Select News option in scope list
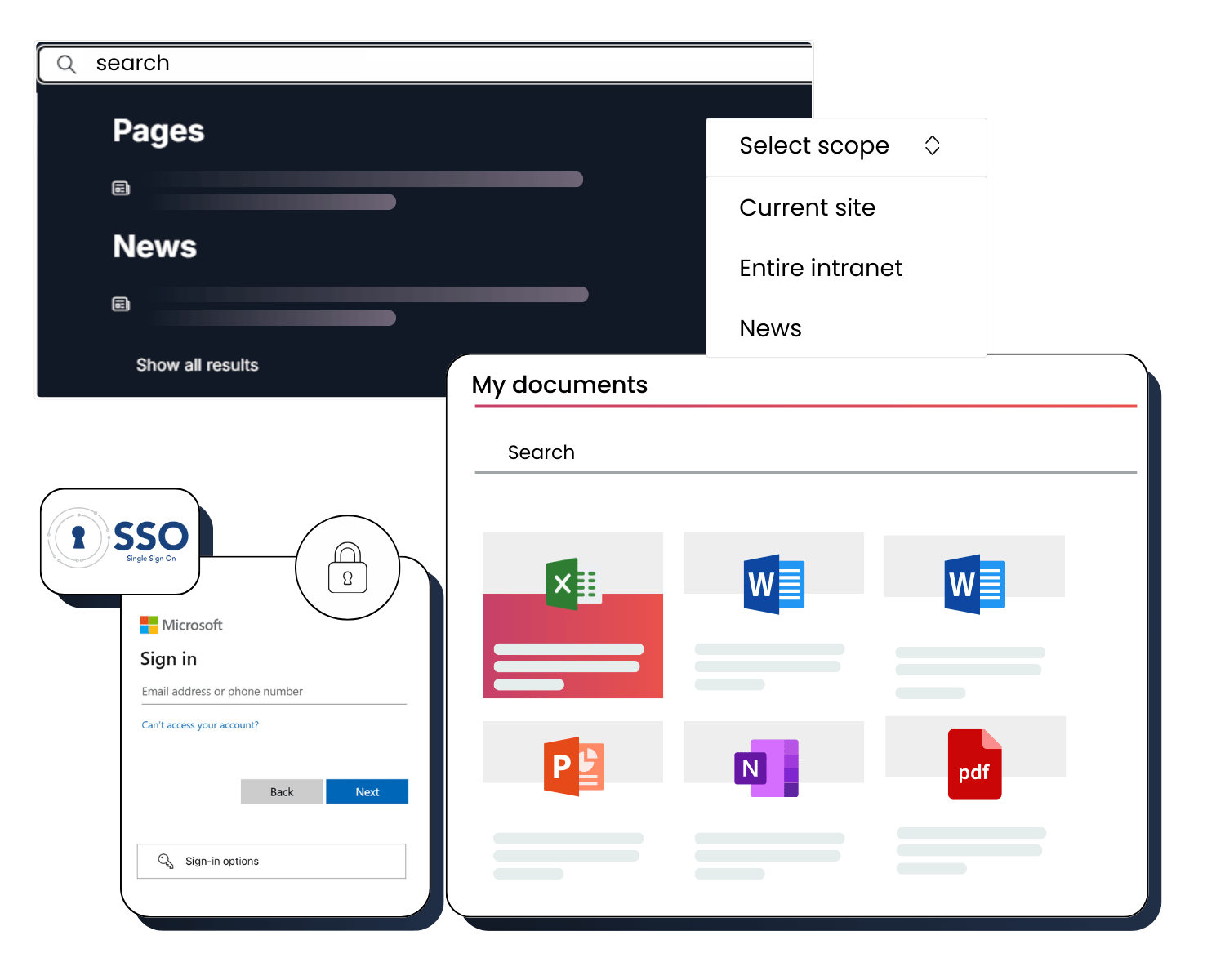The height and width of the screenshot is (980, 1225). pyautogui.click(x=770, y=328)
